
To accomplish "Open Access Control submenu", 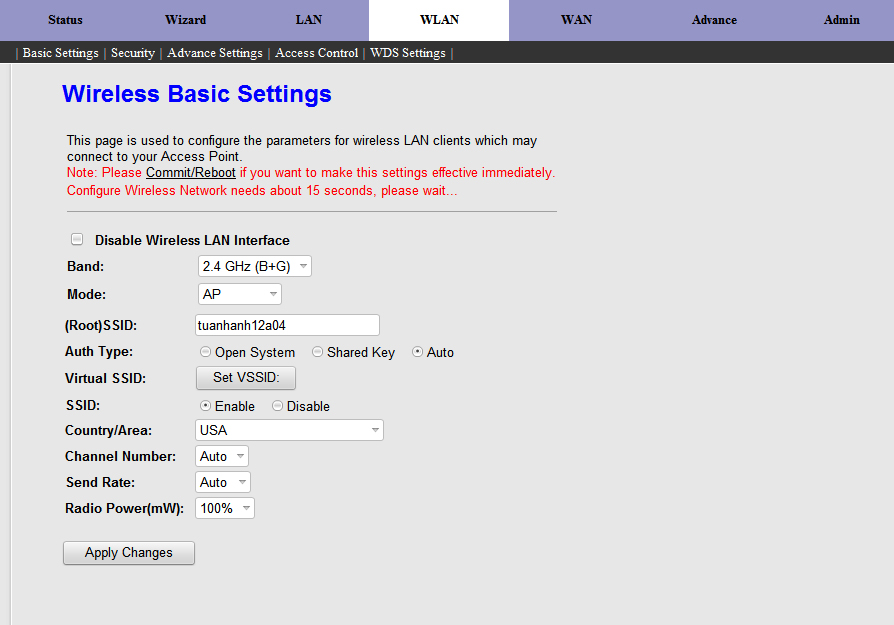I will tap(316, 53).
